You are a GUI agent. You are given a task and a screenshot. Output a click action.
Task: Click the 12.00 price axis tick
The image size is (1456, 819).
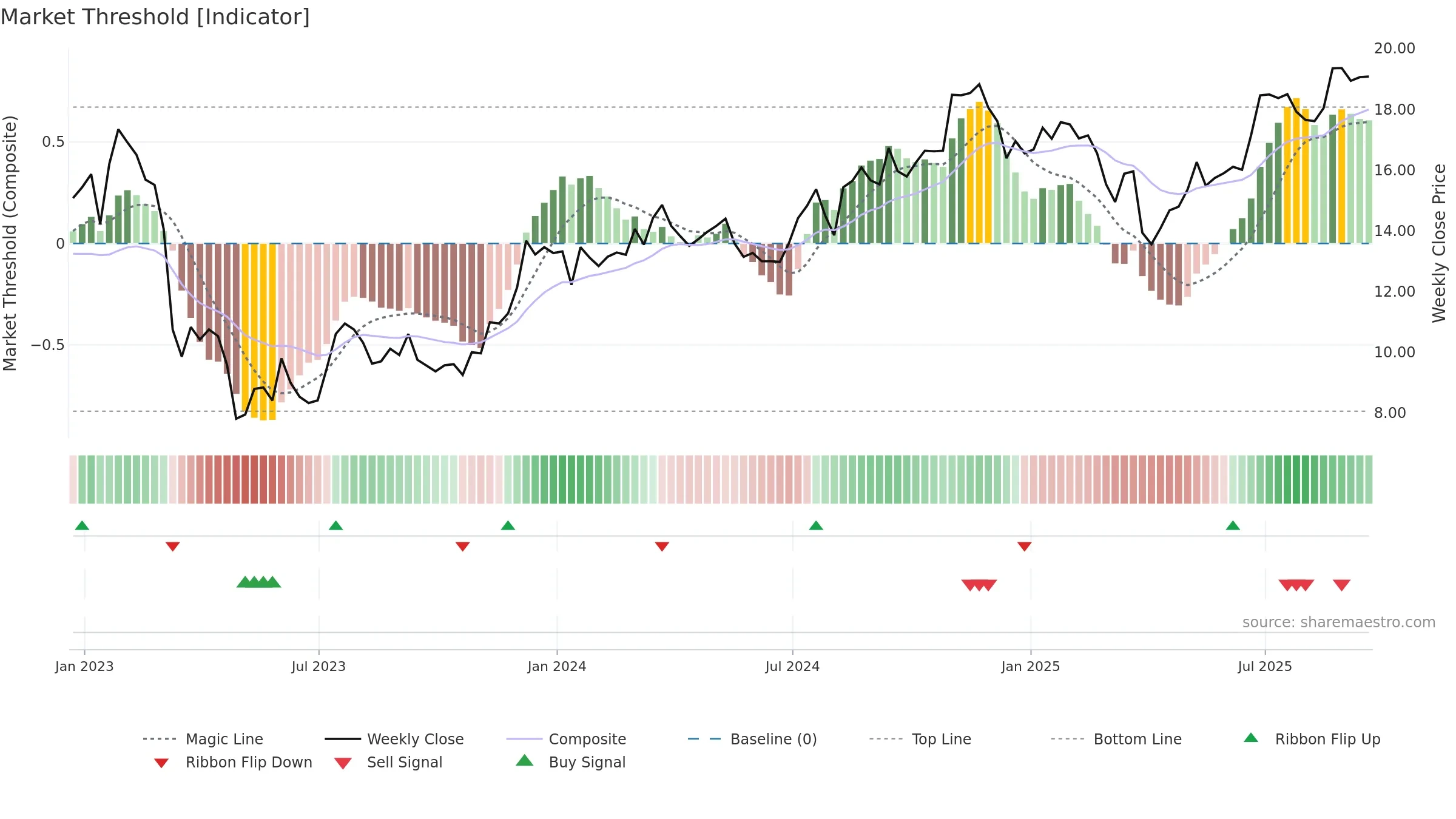click(1395, 292)
